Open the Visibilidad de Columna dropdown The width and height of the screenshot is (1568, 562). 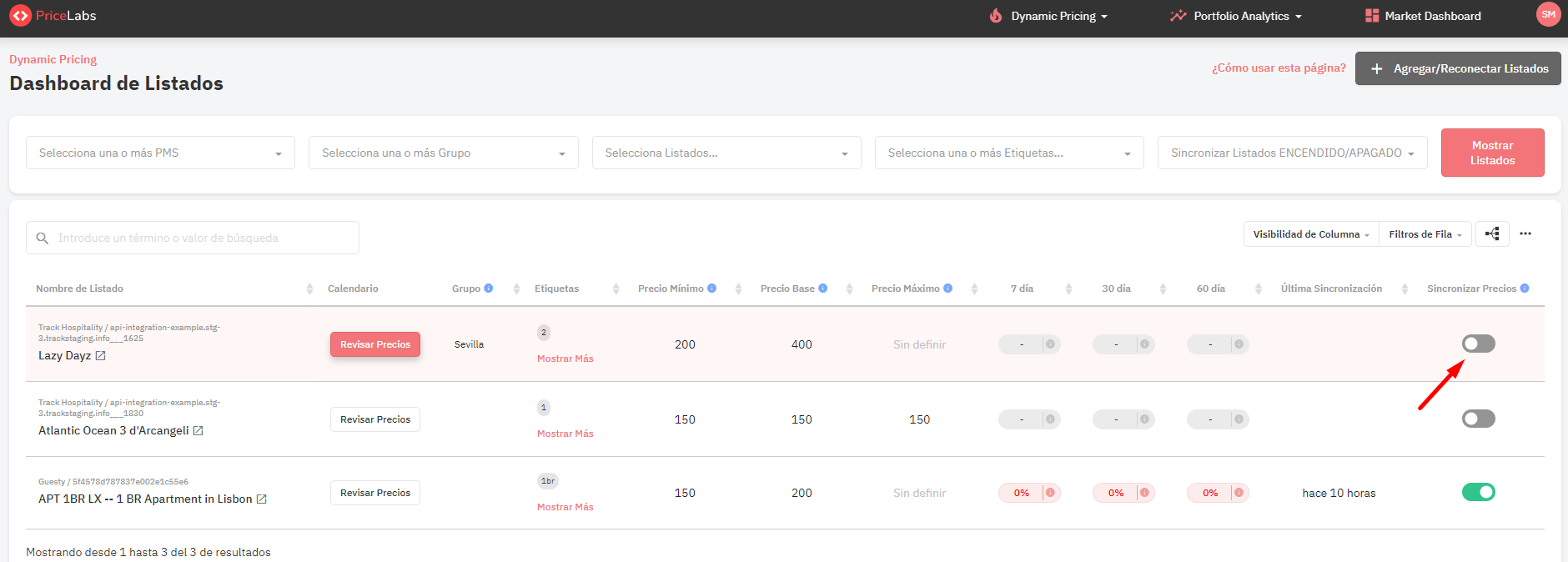point(1310,234)
